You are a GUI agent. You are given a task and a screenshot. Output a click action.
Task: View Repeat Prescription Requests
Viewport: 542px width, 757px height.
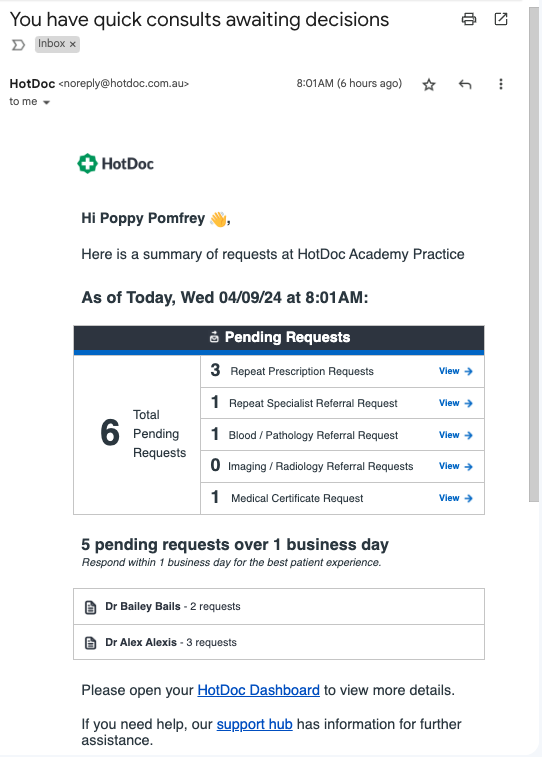coord(455,371)
